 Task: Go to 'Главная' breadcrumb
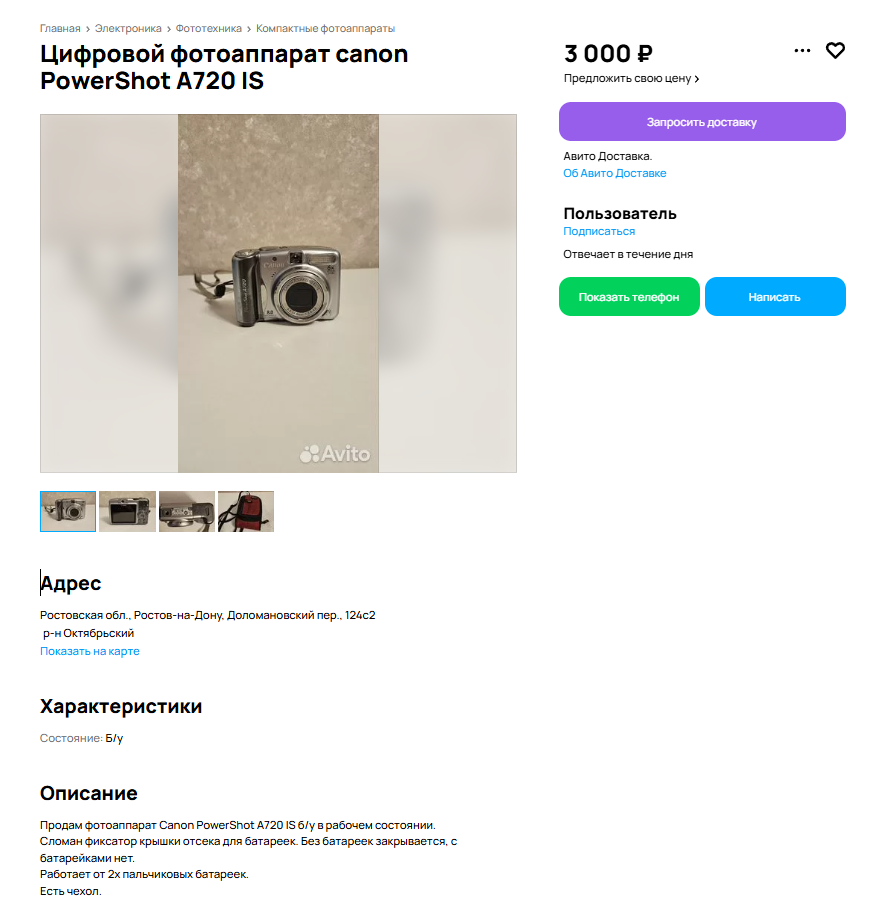(x=60, y=29)
